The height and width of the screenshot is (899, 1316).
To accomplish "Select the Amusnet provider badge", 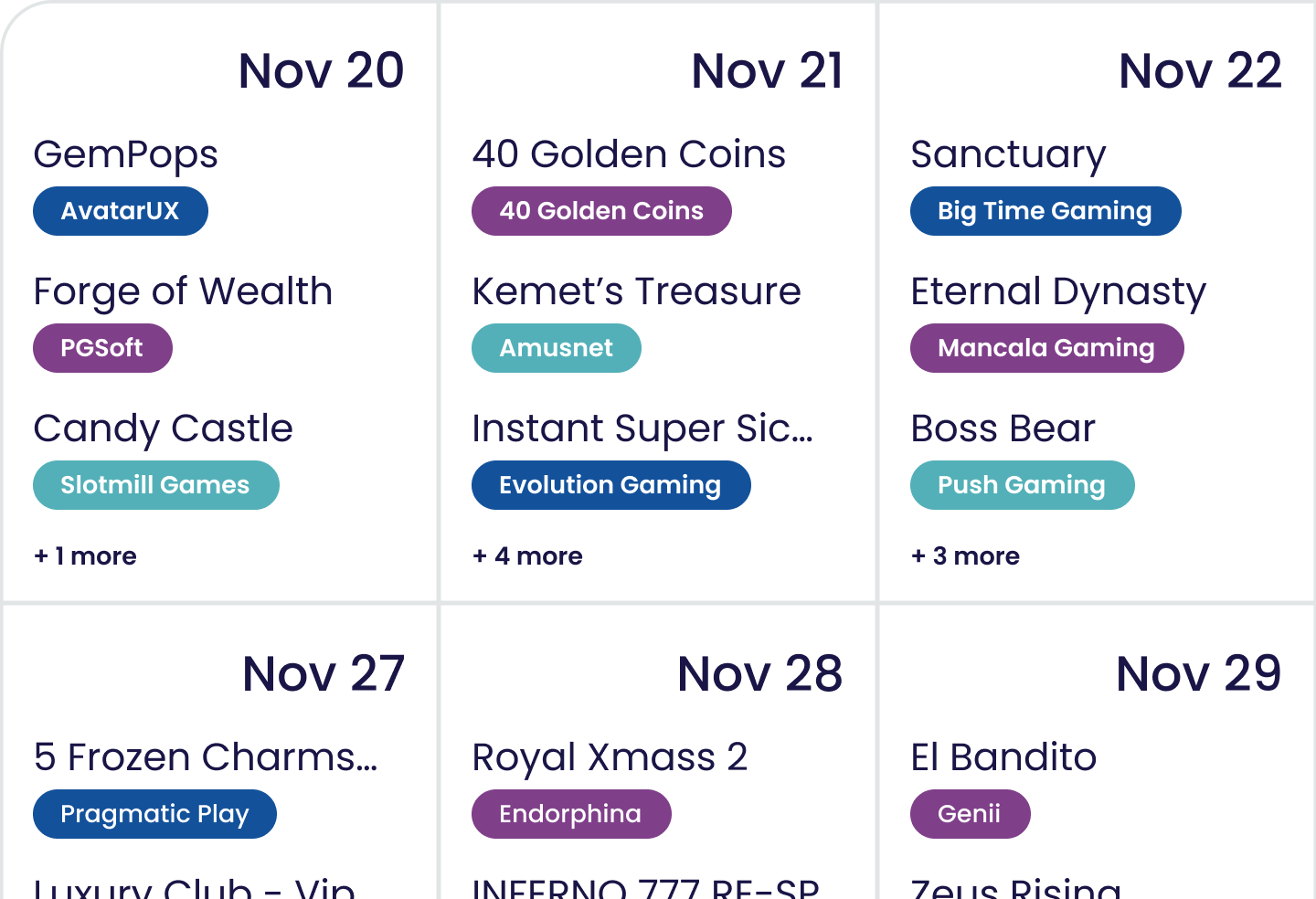I will tap(556, 348).
